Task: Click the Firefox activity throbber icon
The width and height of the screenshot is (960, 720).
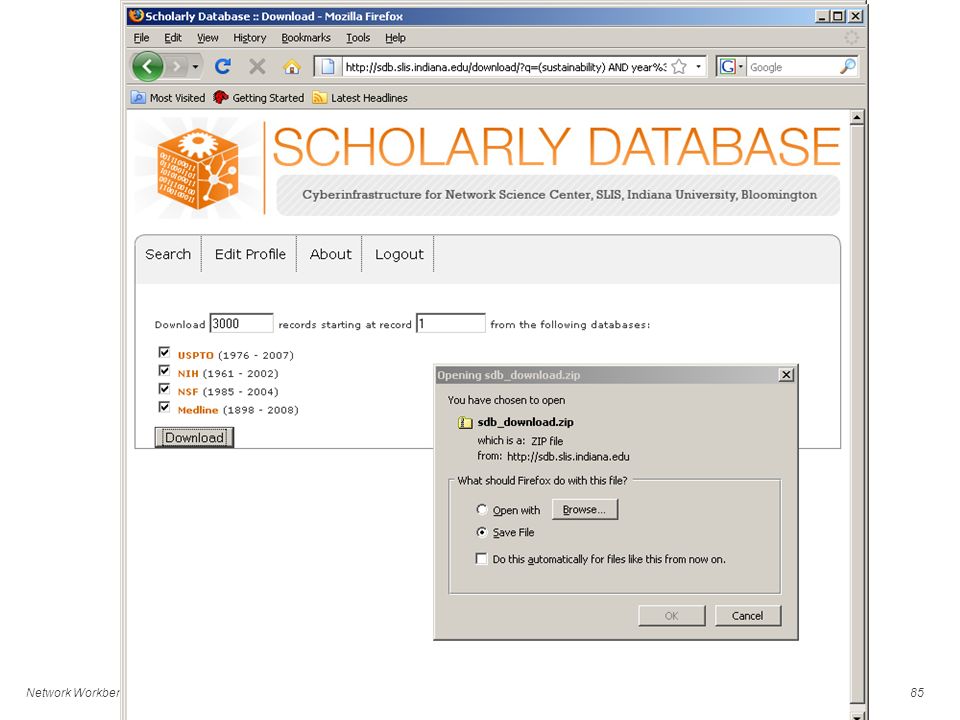Action: click(x=851, y=38)
